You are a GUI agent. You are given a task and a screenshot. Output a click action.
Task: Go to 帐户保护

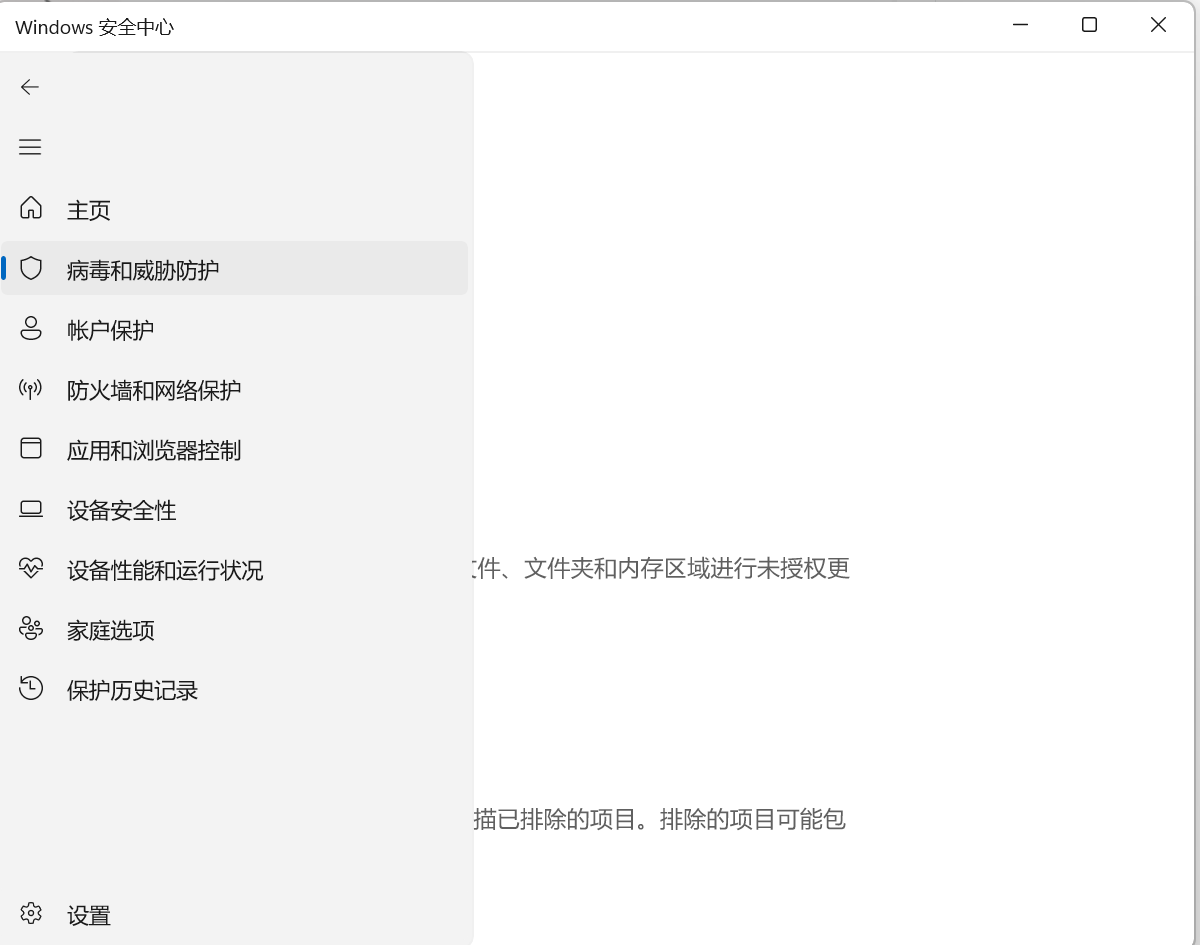pos(235,330)
